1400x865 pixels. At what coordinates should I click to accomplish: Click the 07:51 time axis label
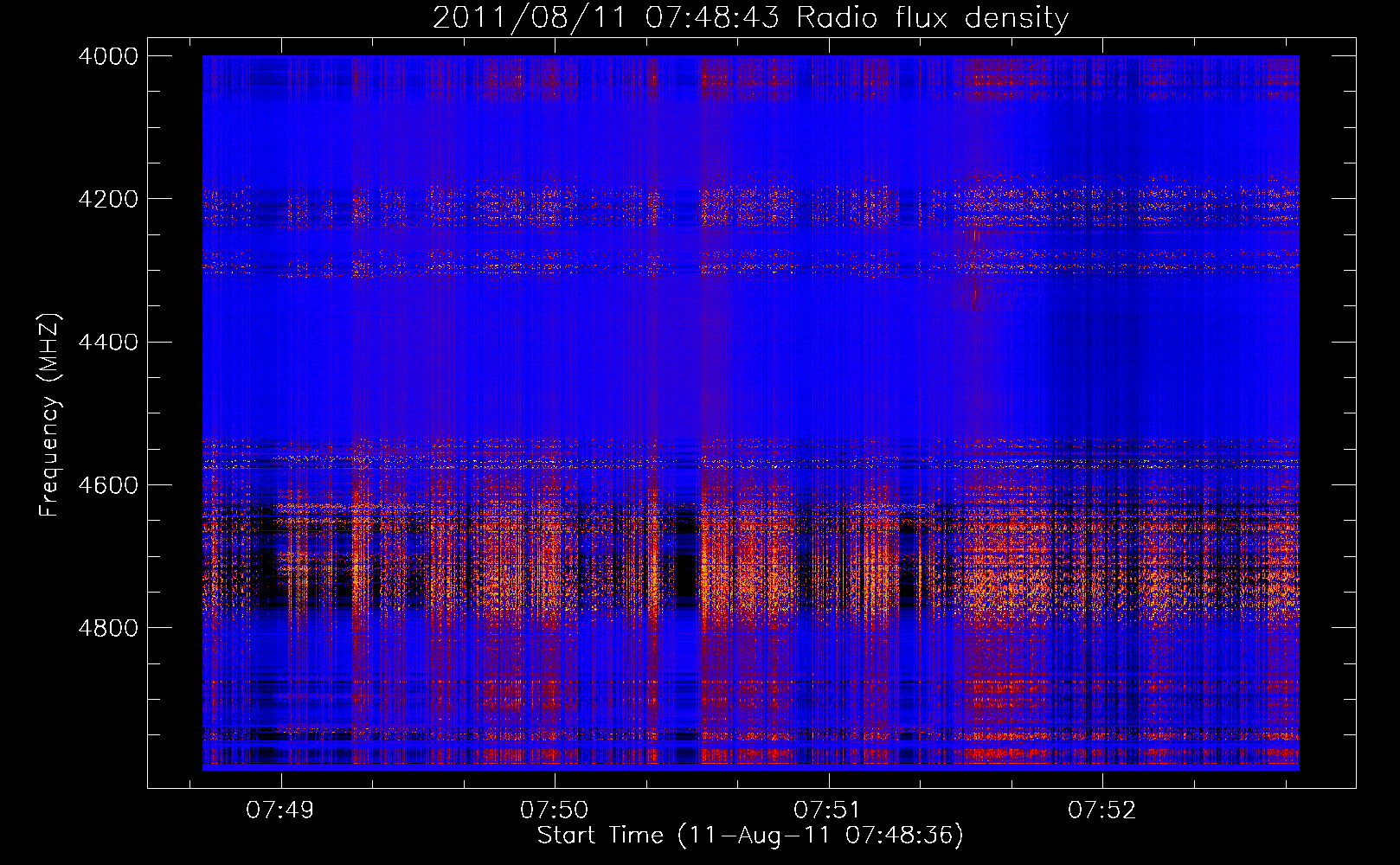coord(828,811)
